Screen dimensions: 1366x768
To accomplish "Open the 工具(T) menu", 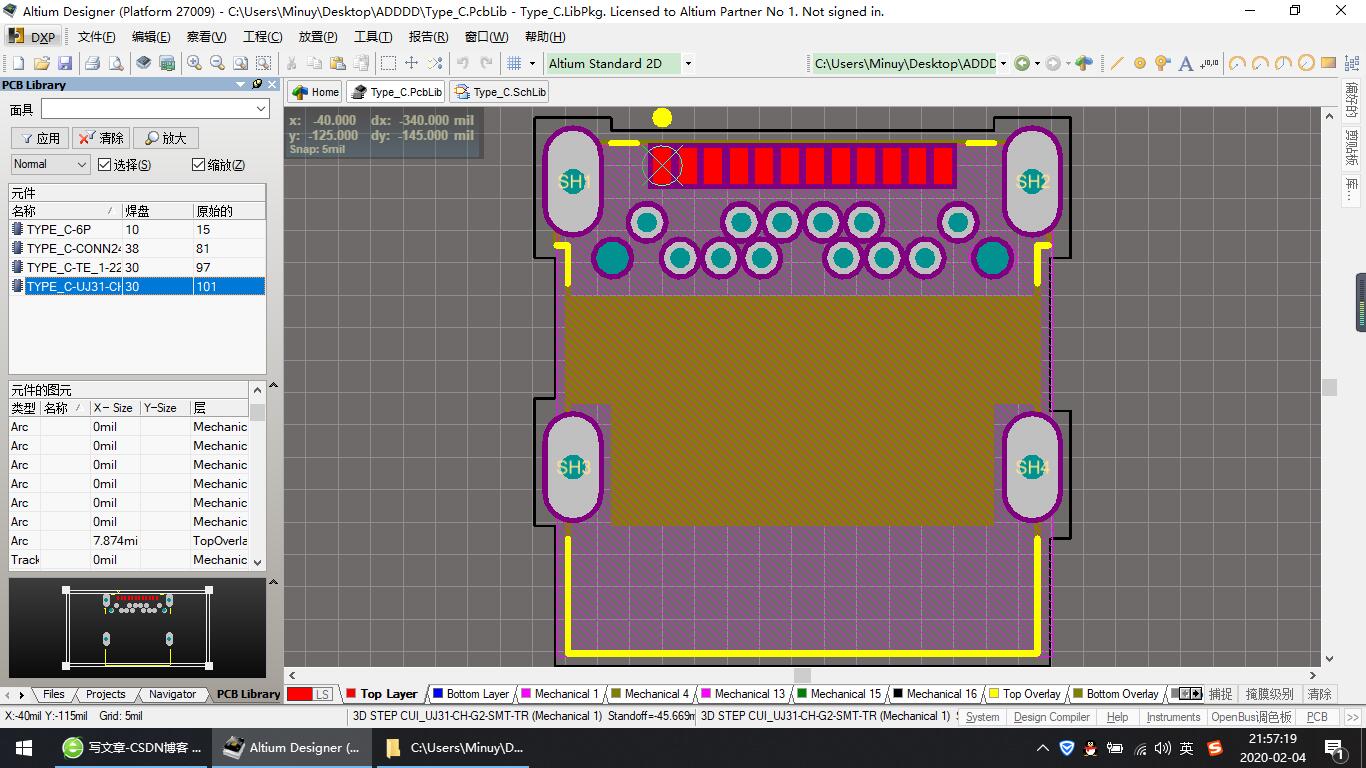I will (x=373, y=37).
